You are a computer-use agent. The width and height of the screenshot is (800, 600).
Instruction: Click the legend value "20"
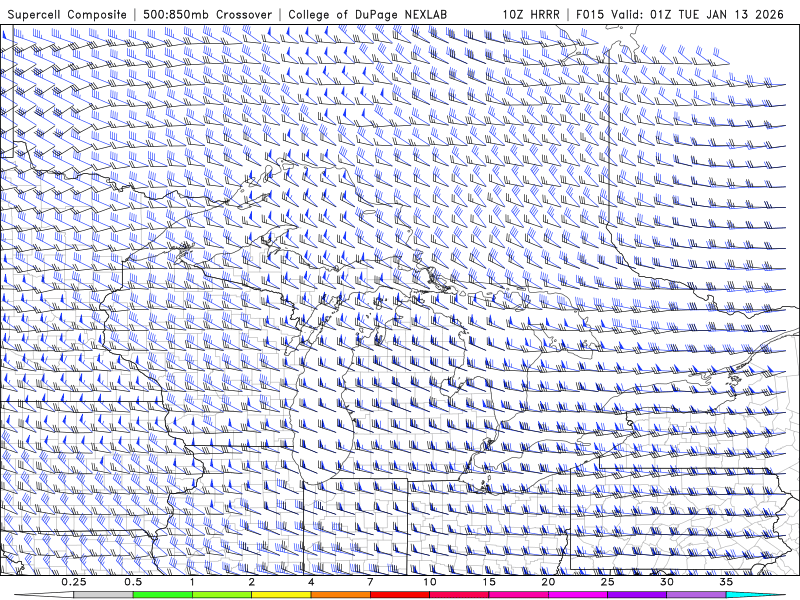pos(548,582)
